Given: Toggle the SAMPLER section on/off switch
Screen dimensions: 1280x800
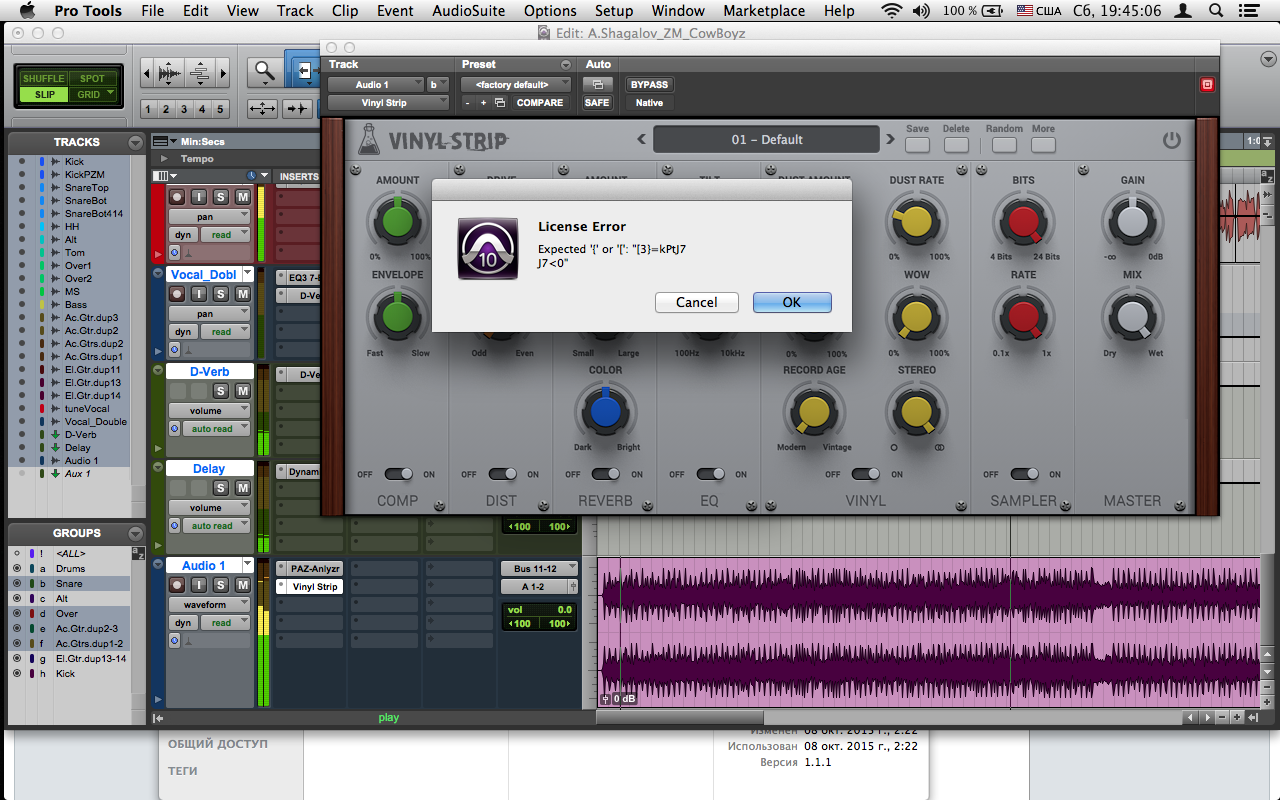Looking at the screenshot, I should [x=1024, y=474].
